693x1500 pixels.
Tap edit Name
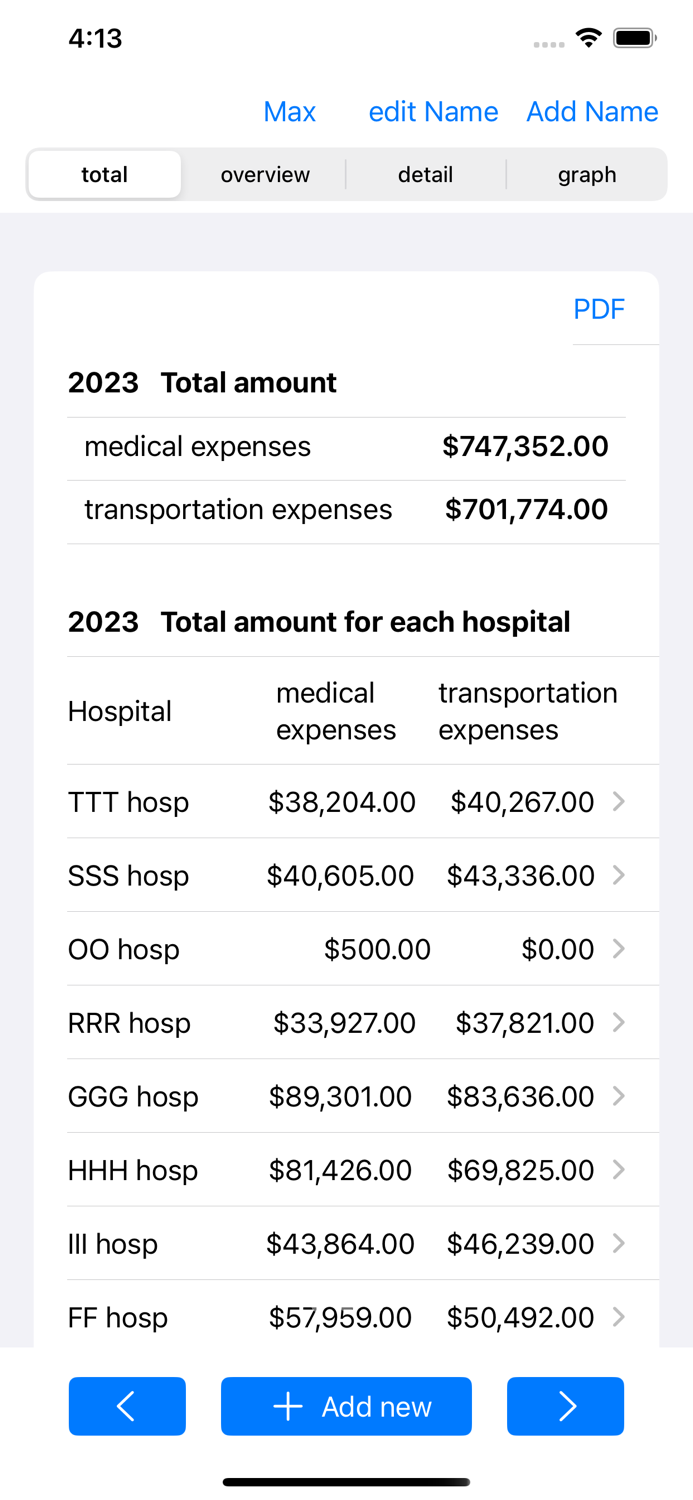click(433, 111)
